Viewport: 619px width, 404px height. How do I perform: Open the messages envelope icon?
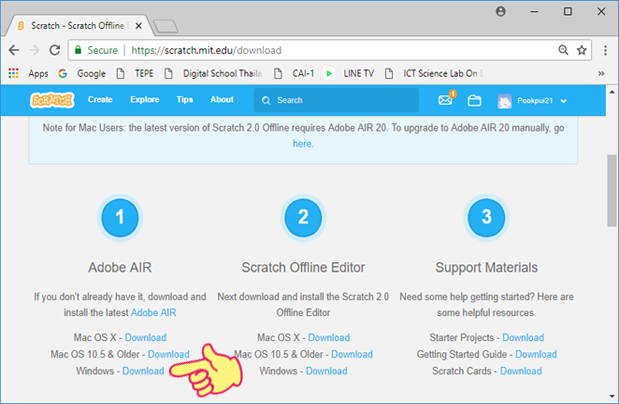[x=446, y=100]
